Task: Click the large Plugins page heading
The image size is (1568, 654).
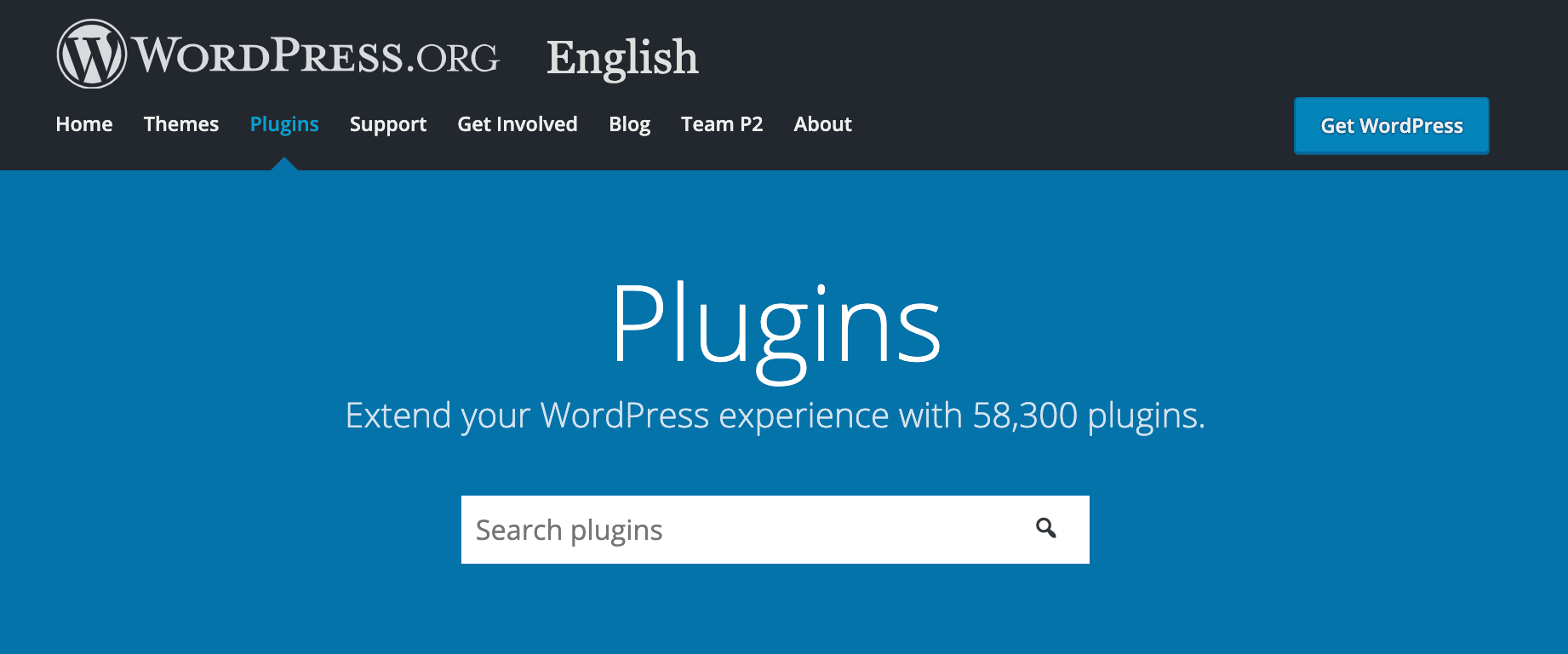Action: point(775,325)
